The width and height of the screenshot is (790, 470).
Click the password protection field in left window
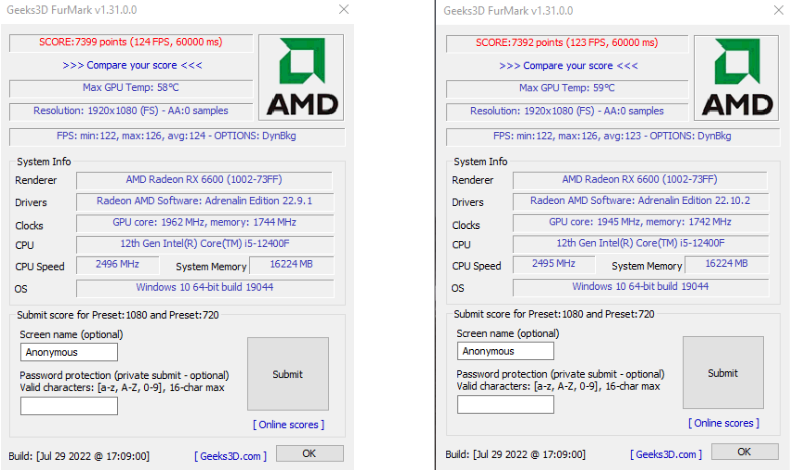(x=69, y=406)
